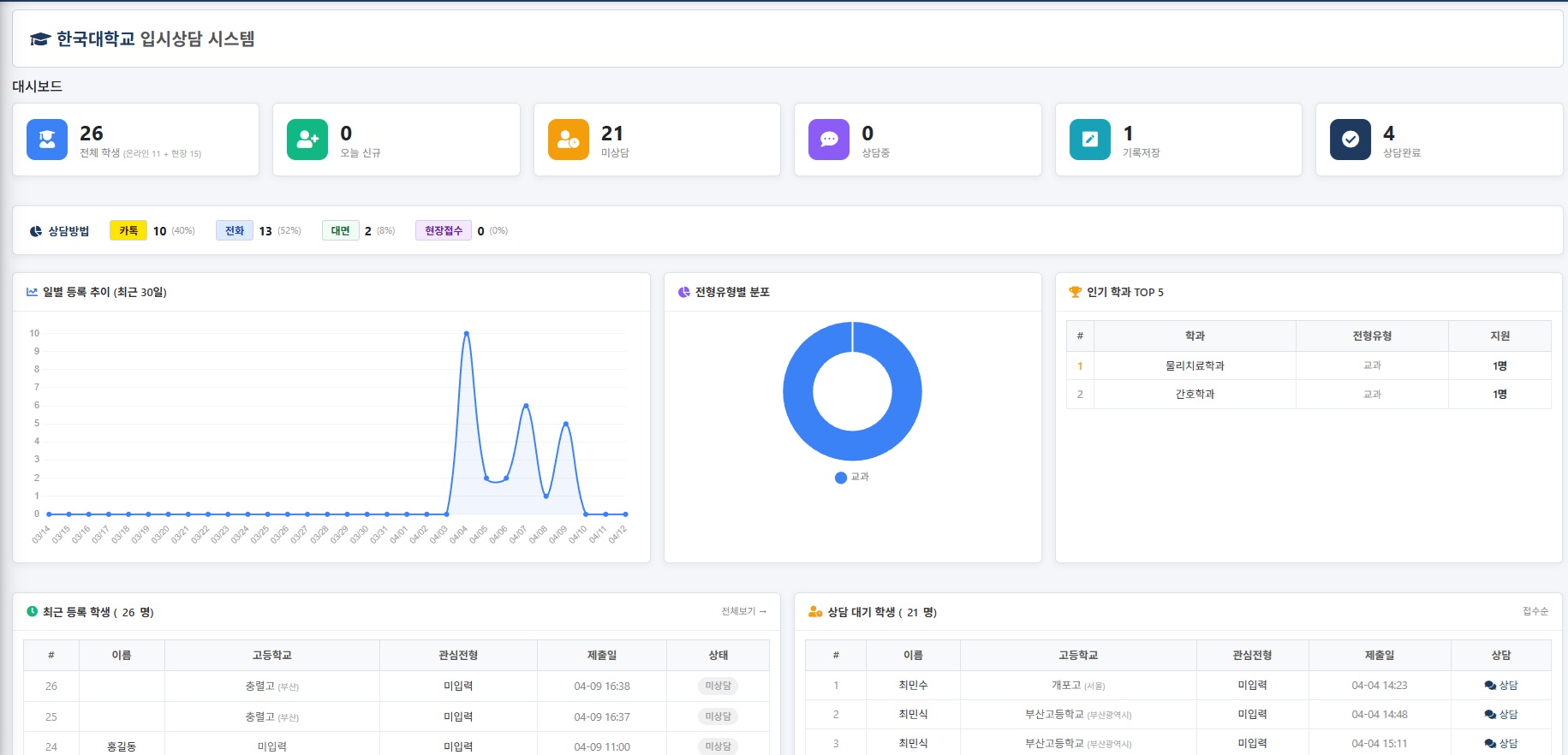1568x755 pixels.
Task: Click the navy checkmark consultation complete icon
Action: click(1350, 140)
